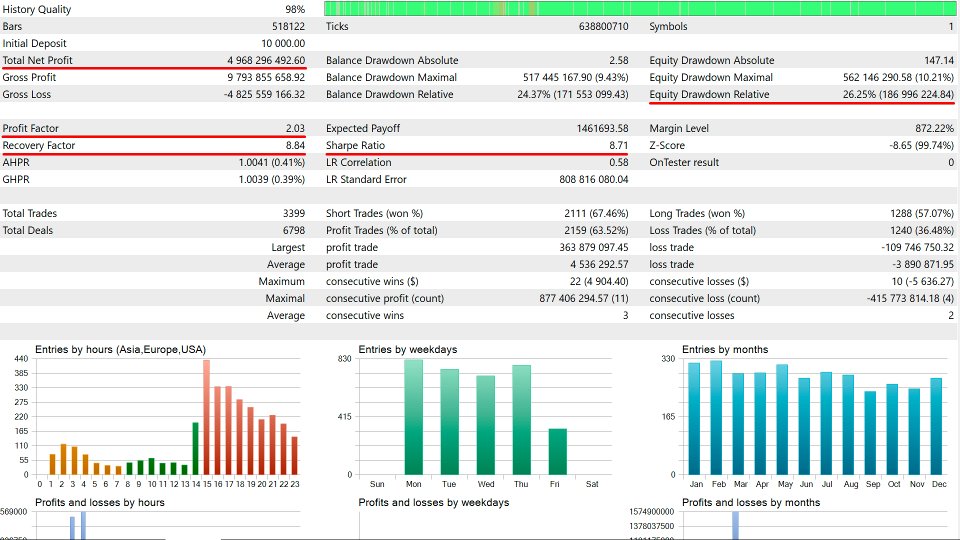
Task: Click Profits and losses by months title
Action: coord(751,502)
